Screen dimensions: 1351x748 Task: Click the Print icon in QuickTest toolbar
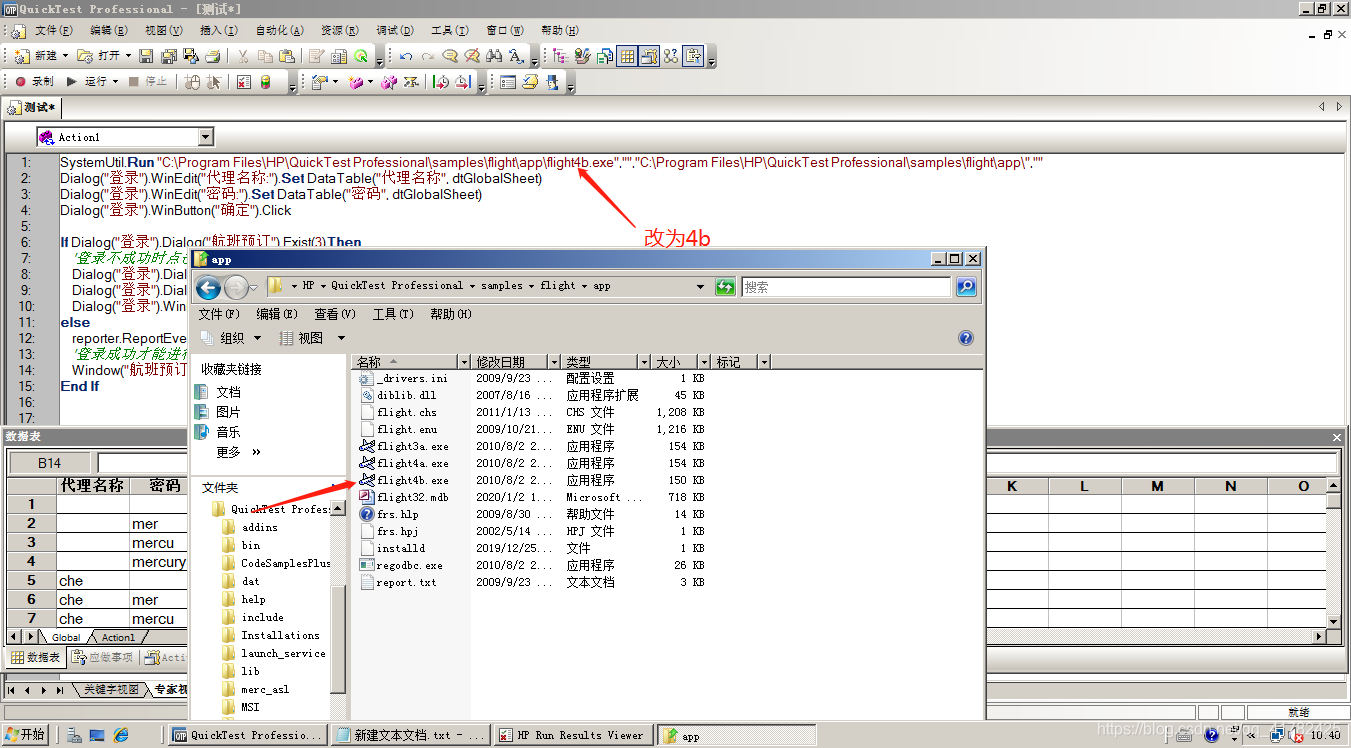click(x=213, y=56)
